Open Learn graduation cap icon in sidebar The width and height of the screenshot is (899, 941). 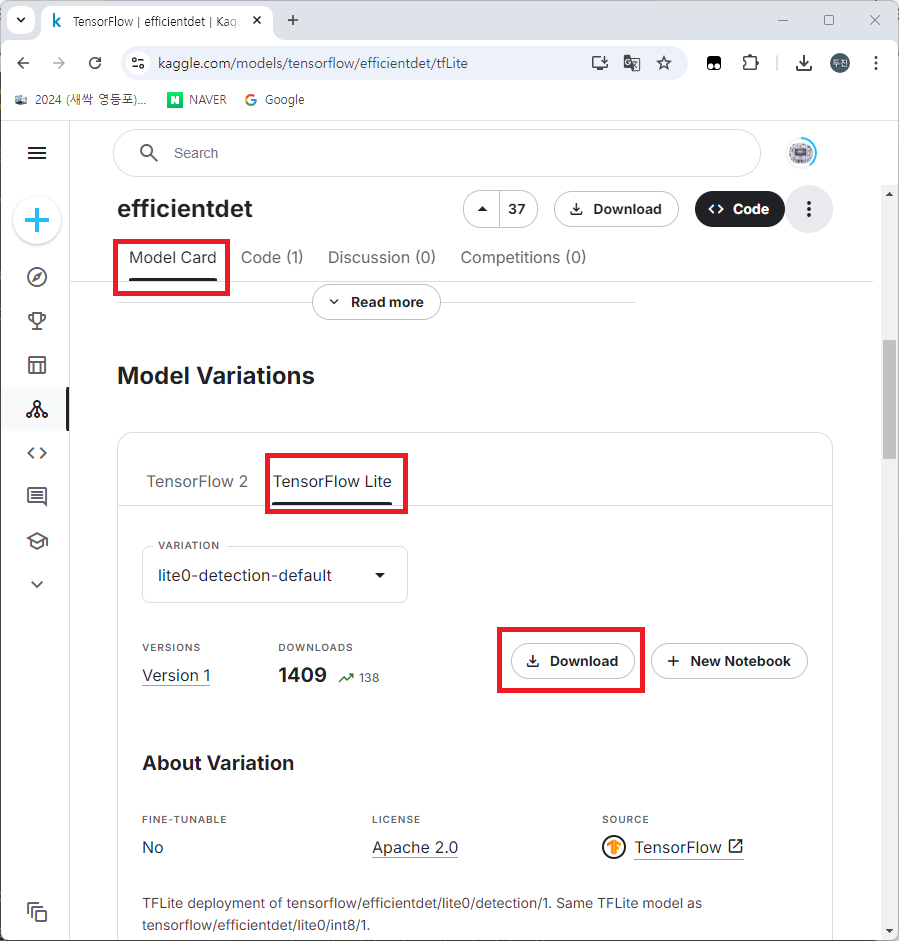click(x=37, y=541)
